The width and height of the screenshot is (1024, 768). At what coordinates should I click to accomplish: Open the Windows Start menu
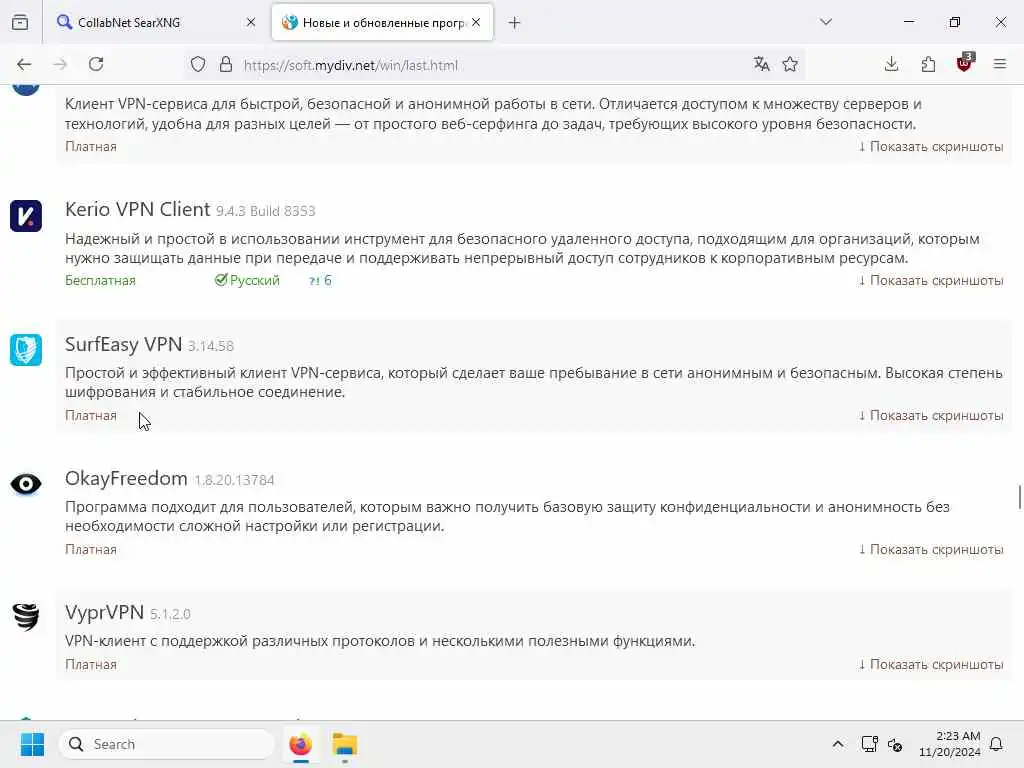click(32, 744)
